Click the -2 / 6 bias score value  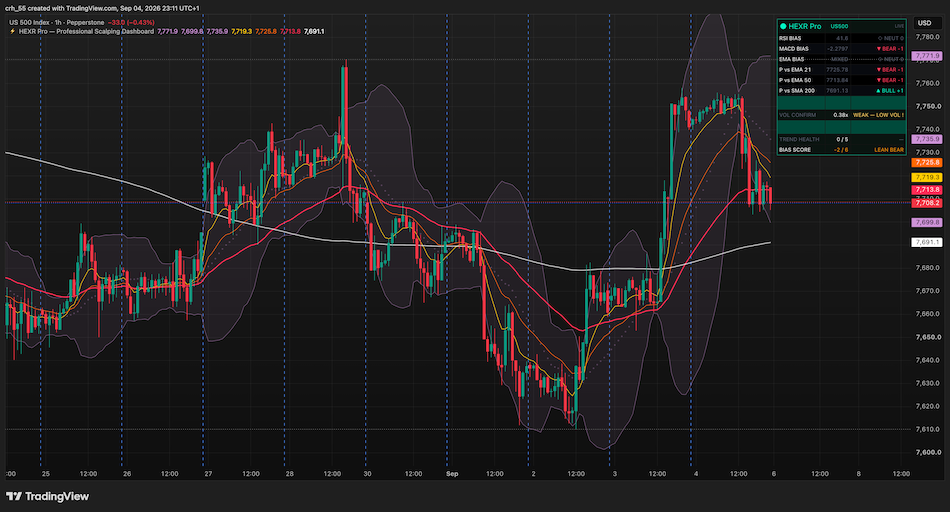(x=841, y=150)
